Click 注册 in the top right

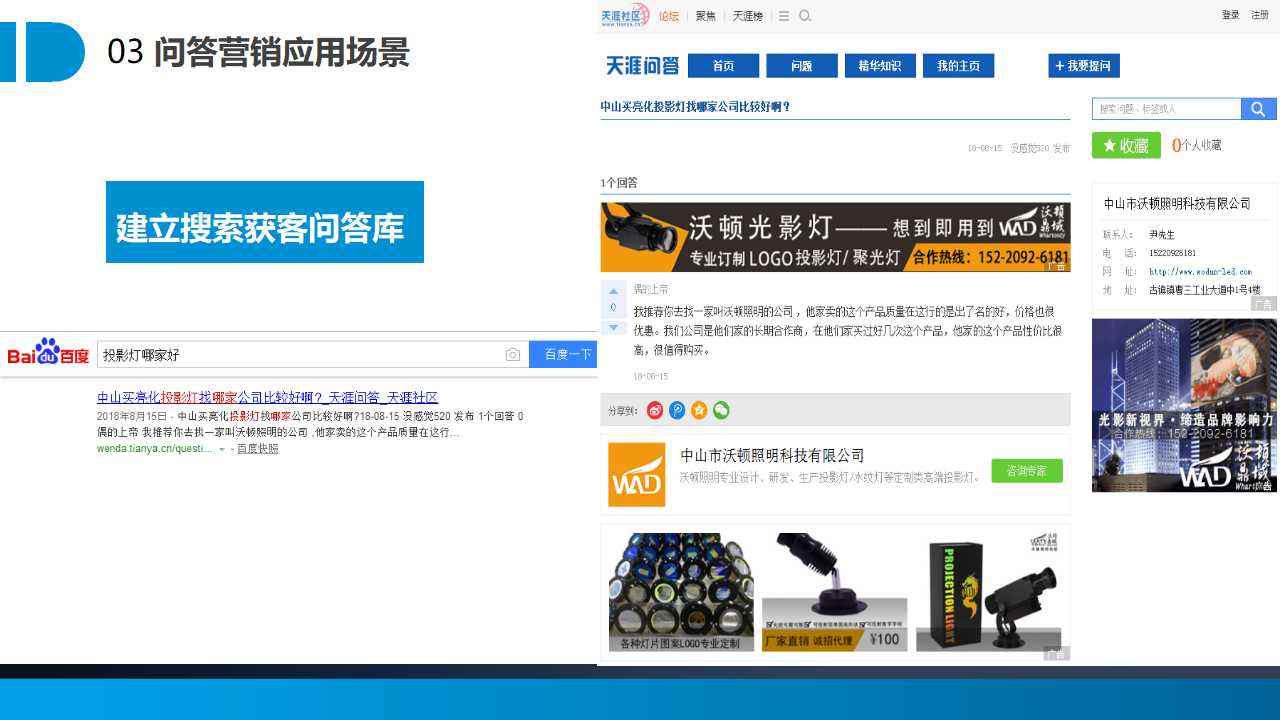[x=1260, y=15]
